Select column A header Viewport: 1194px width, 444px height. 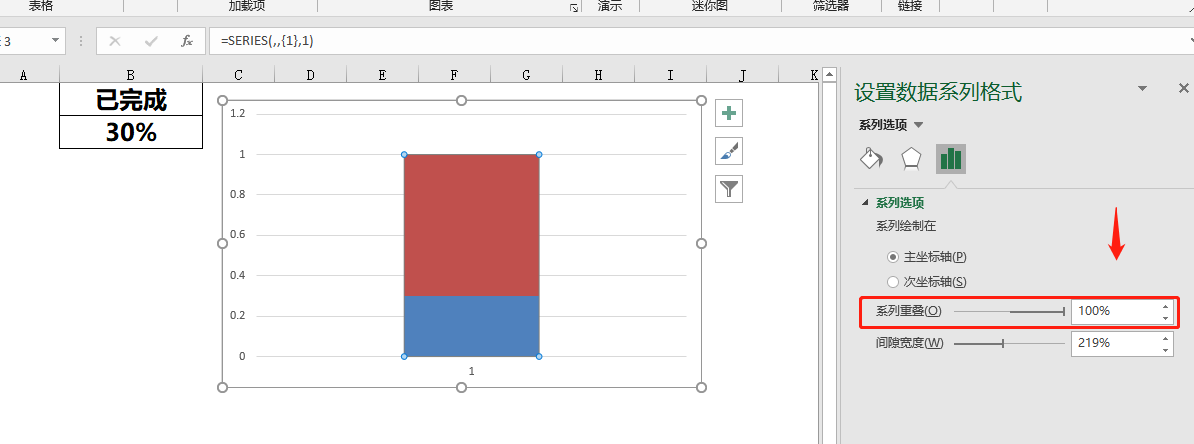23,75
